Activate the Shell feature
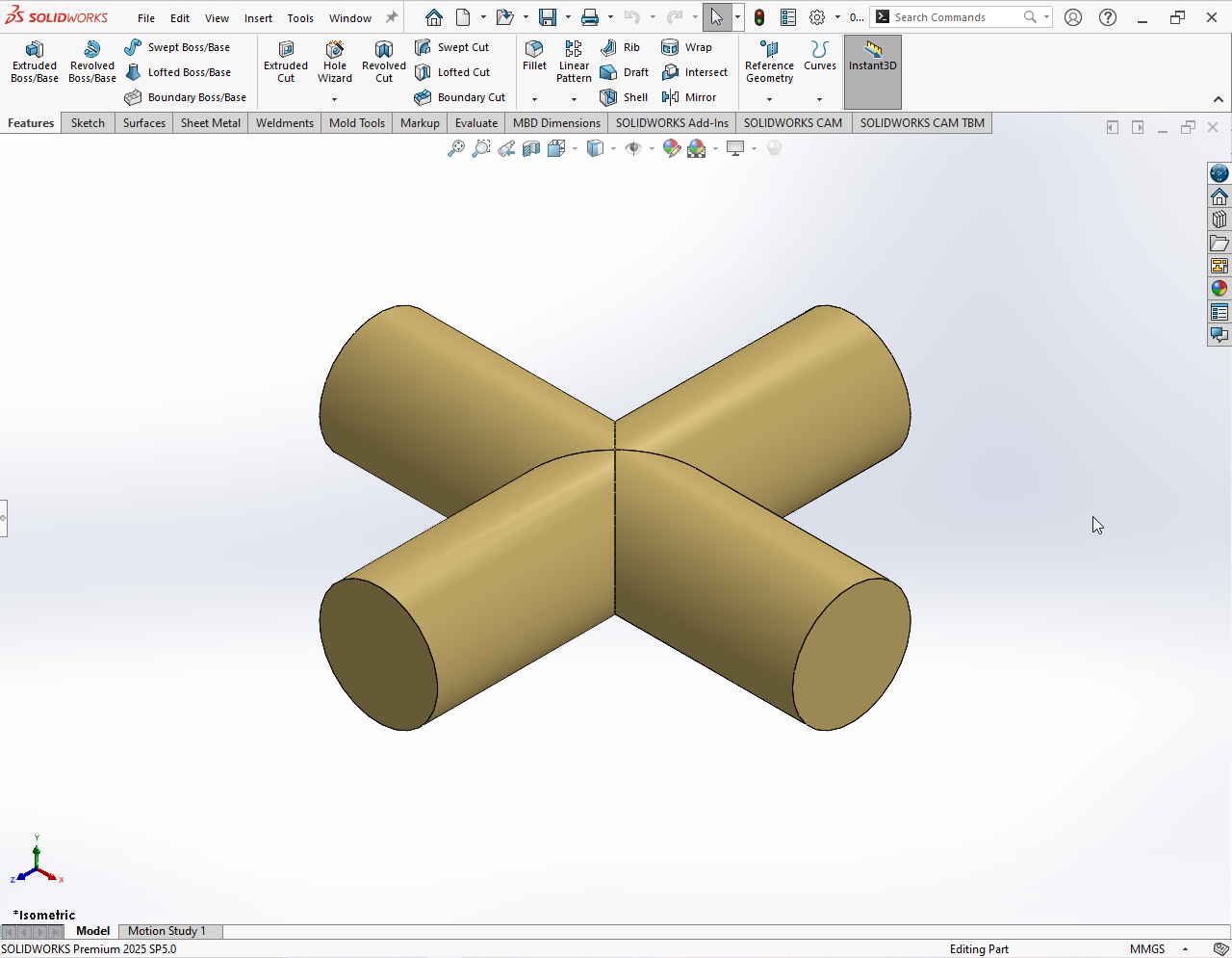This screenshot has width=1232, height=958. pos(624,97)
